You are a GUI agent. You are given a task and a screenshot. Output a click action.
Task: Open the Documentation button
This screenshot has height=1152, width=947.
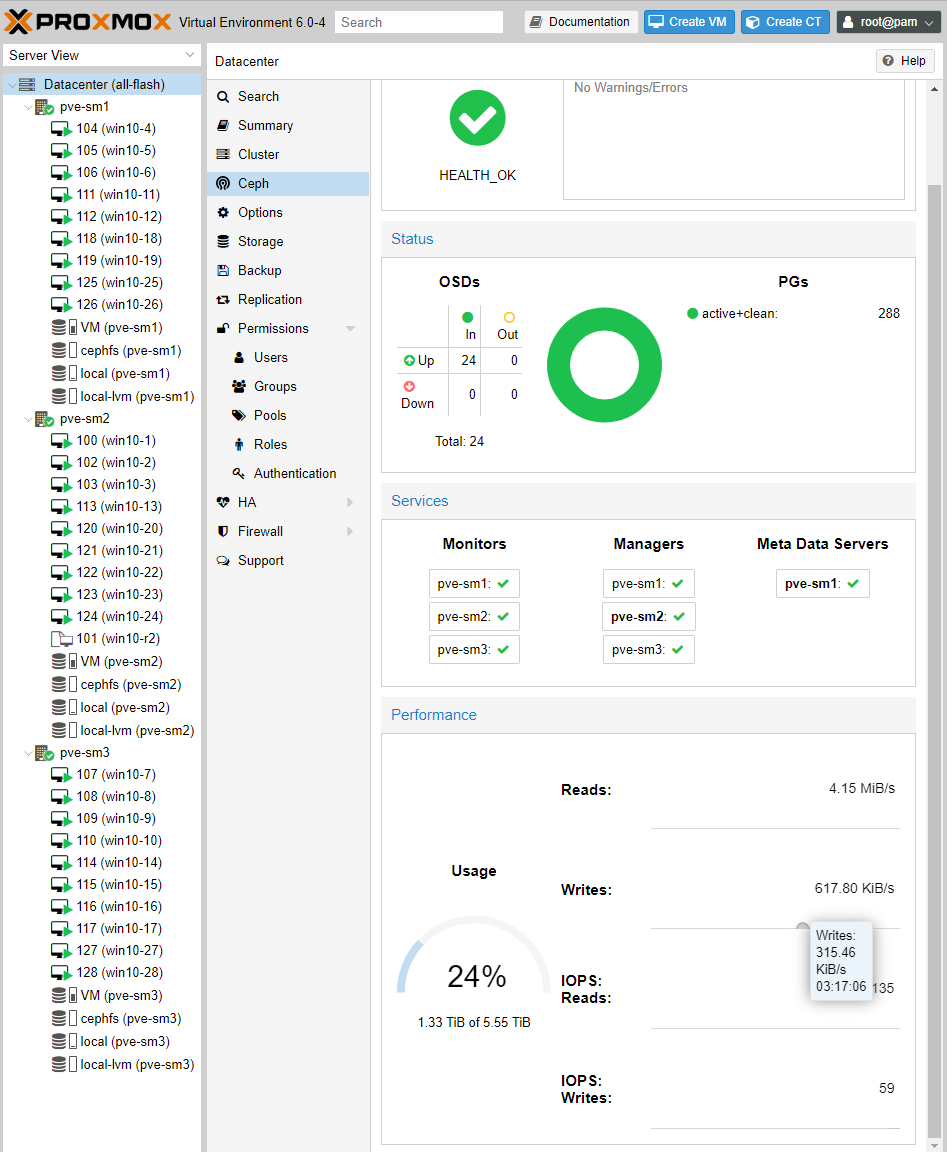pos(580,22)
